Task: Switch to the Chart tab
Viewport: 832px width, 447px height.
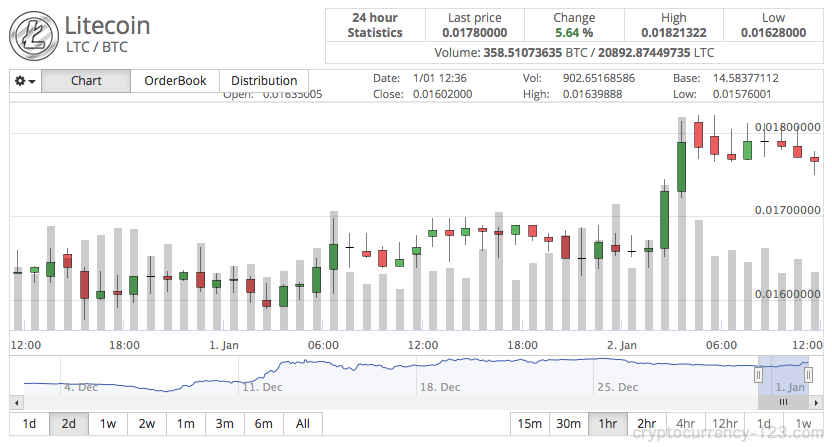Action: pyautogui.click(x=86, y=81)
